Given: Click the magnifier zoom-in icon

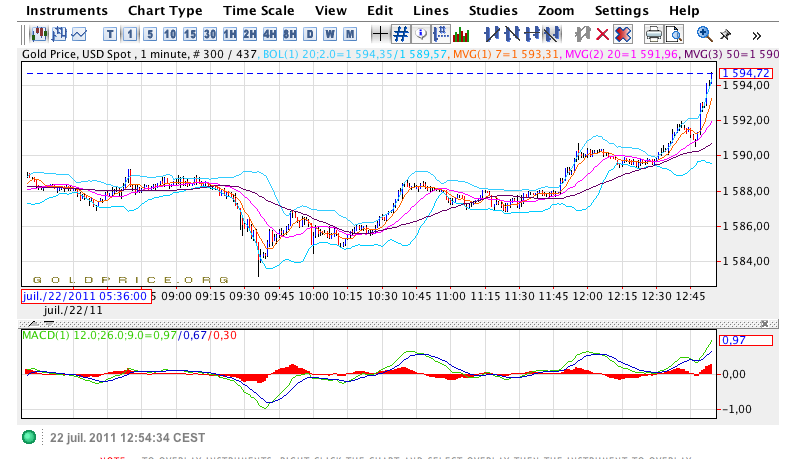Looking at the screenshot, I should [704, 34].
